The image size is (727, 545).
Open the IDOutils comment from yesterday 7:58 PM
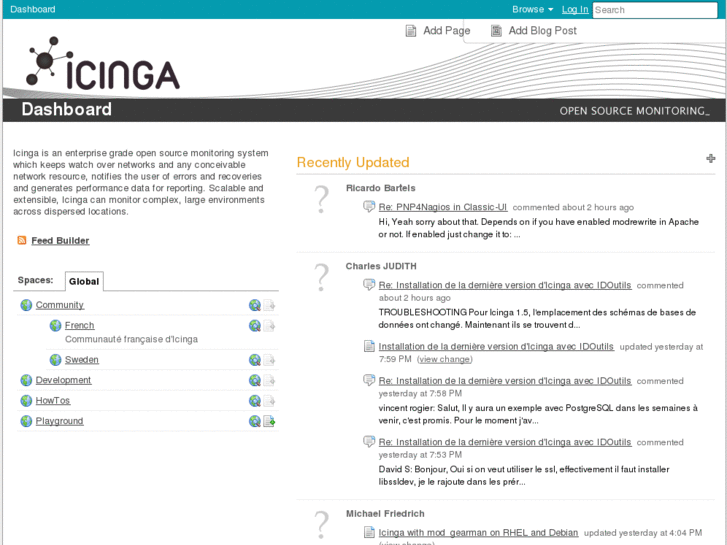point(505,380)
